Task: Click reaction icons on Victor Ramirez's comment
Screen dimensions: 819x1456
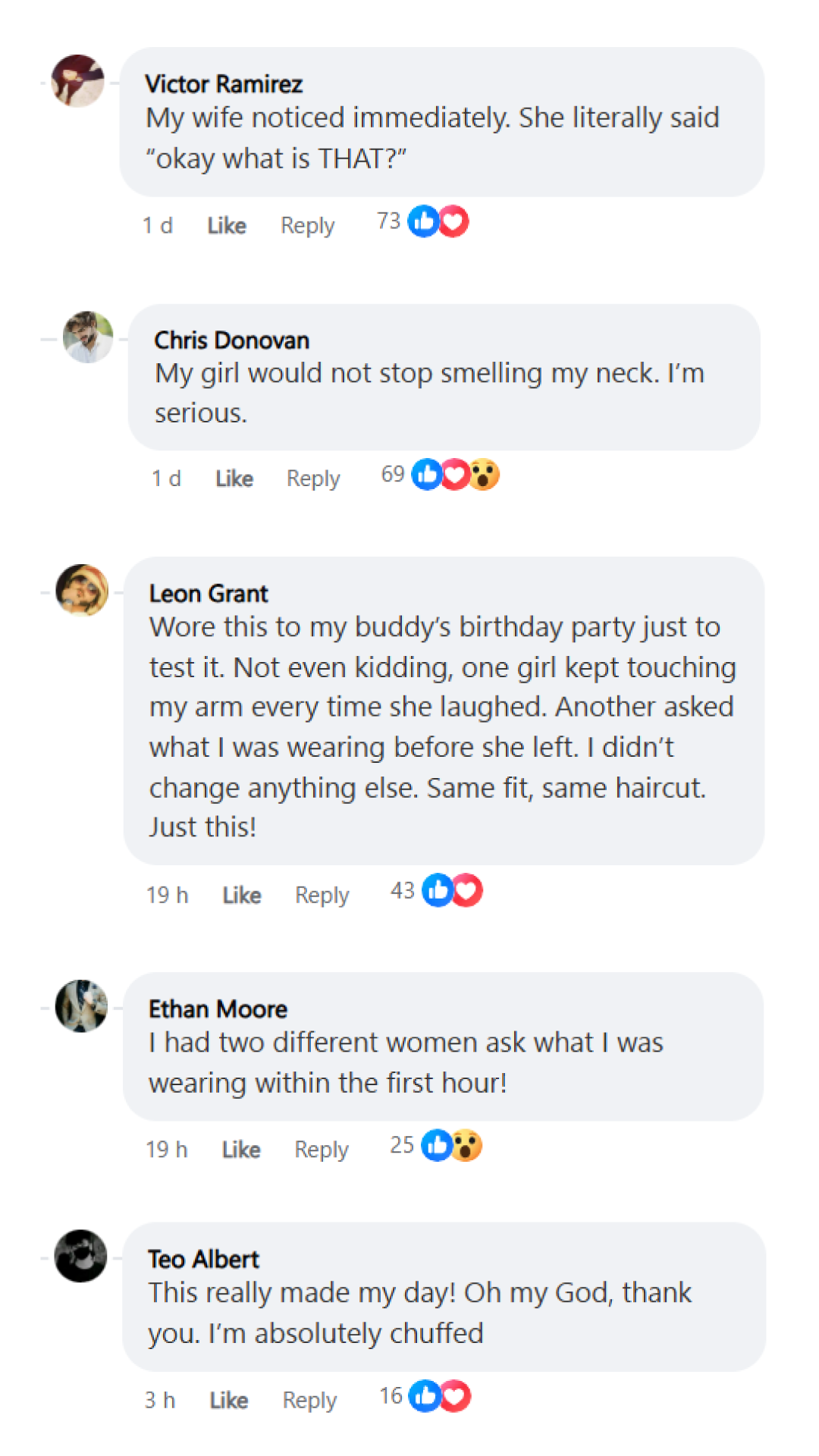Action: pos(438,221)
